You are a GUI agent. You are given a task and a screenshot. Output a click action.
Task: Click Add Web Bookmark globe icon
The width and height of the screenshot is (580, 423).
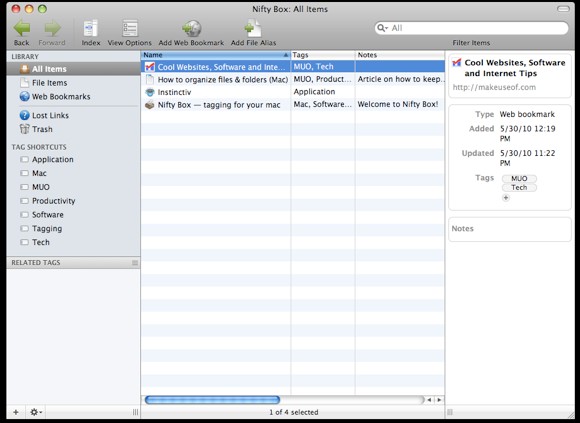[x=192, y=28]
